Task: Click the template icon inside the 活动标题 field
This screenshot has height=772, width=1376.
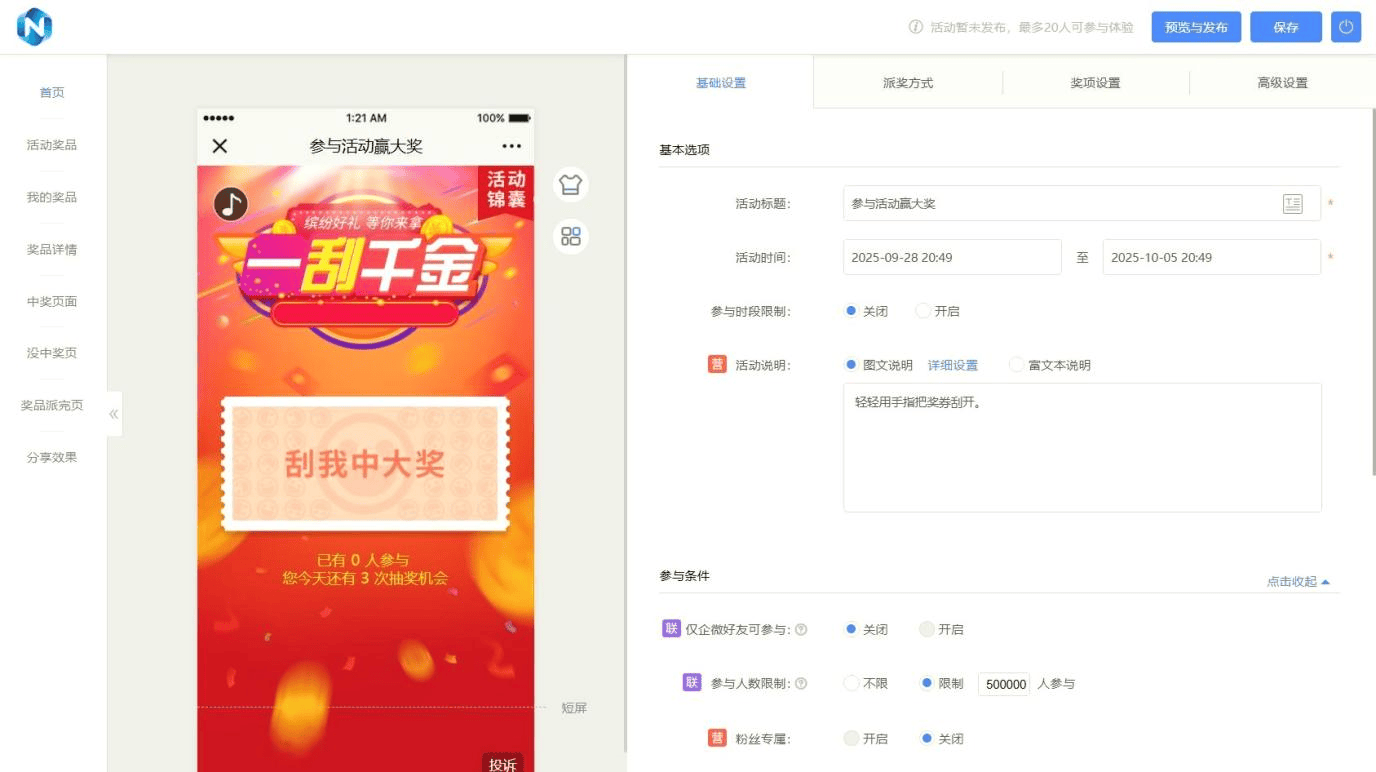Action: pyautogui.click(x=1294, y=204)
